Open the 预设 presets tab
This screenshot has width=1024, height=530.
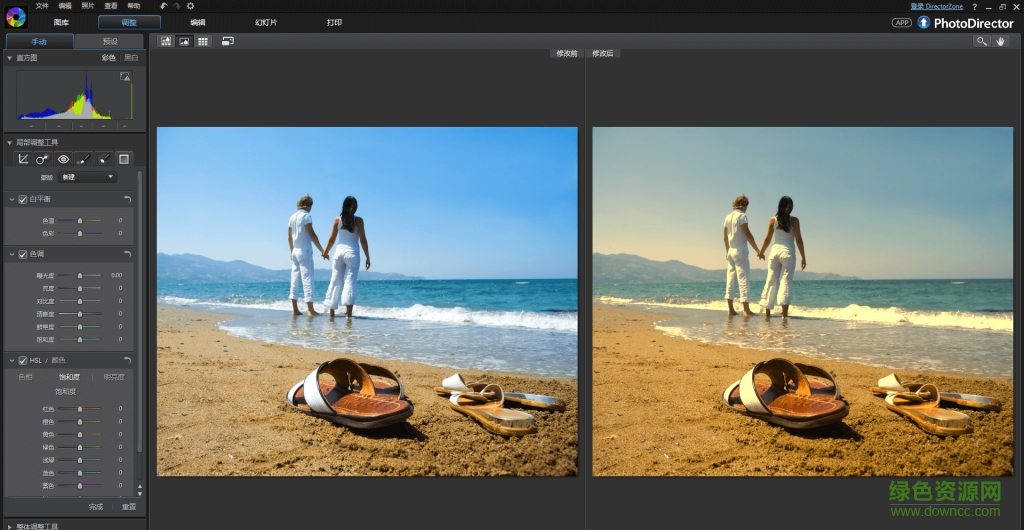tap(110, 42)
